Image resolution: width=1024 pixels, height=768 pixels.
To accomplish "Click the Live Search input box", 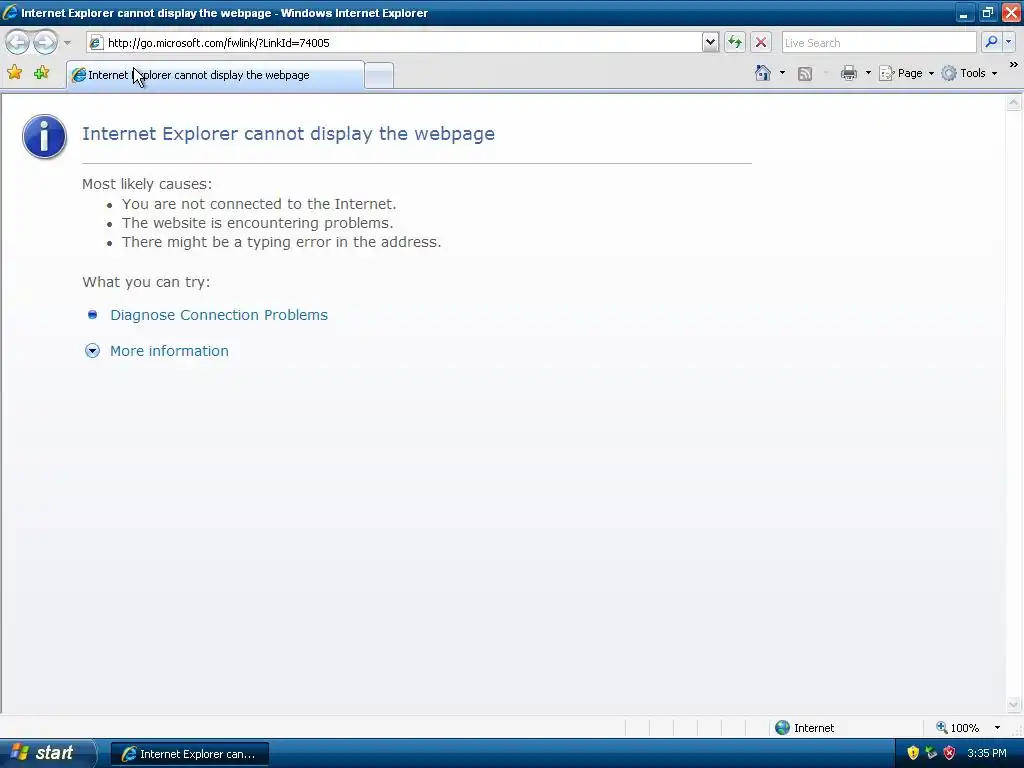I will coord(879,43).
